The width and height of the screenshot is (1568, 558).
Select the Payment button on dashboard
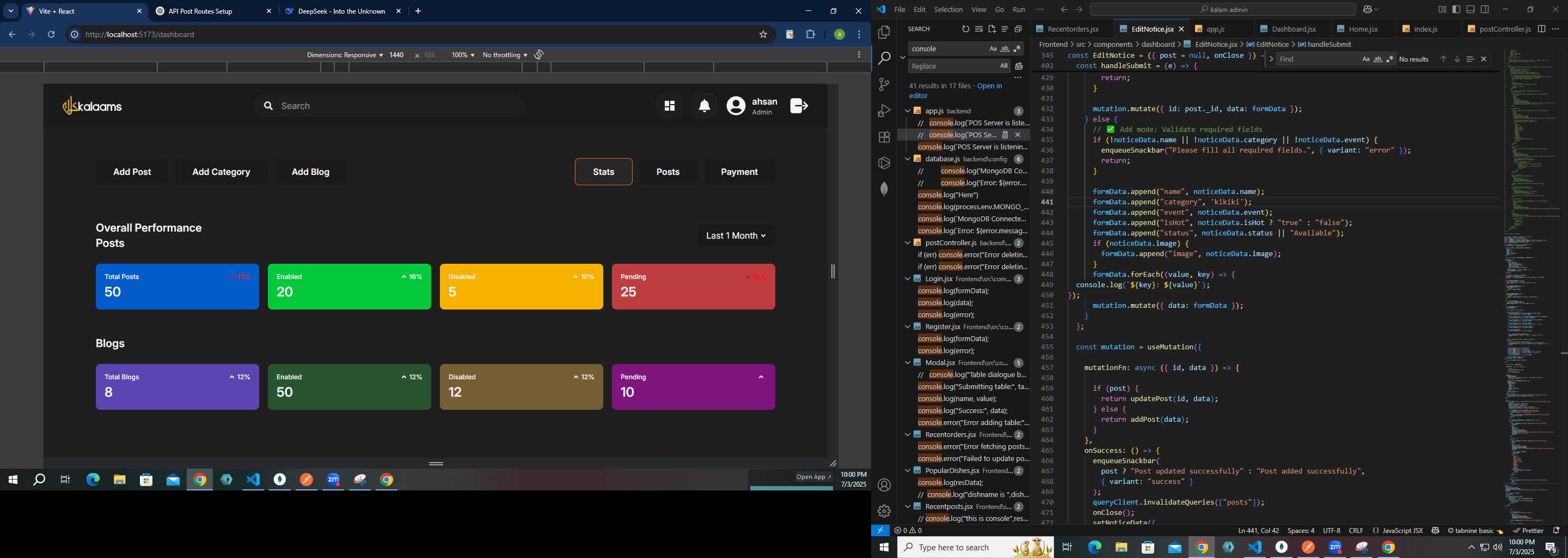coord(739,172)
